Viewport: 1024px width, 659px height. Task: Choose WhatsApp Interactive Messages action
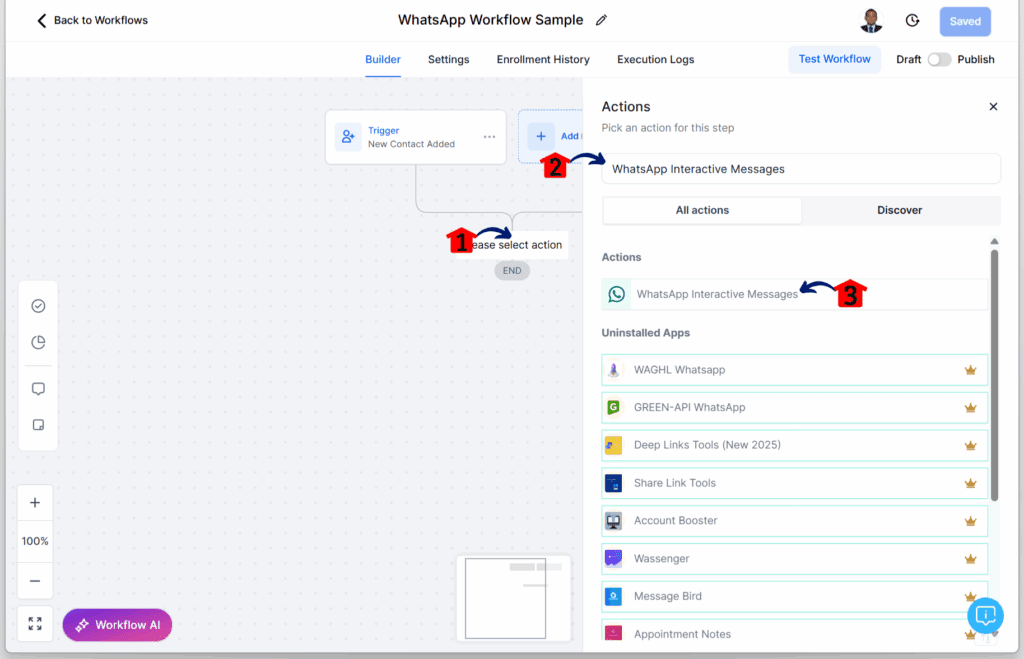[x=794, y=294]
